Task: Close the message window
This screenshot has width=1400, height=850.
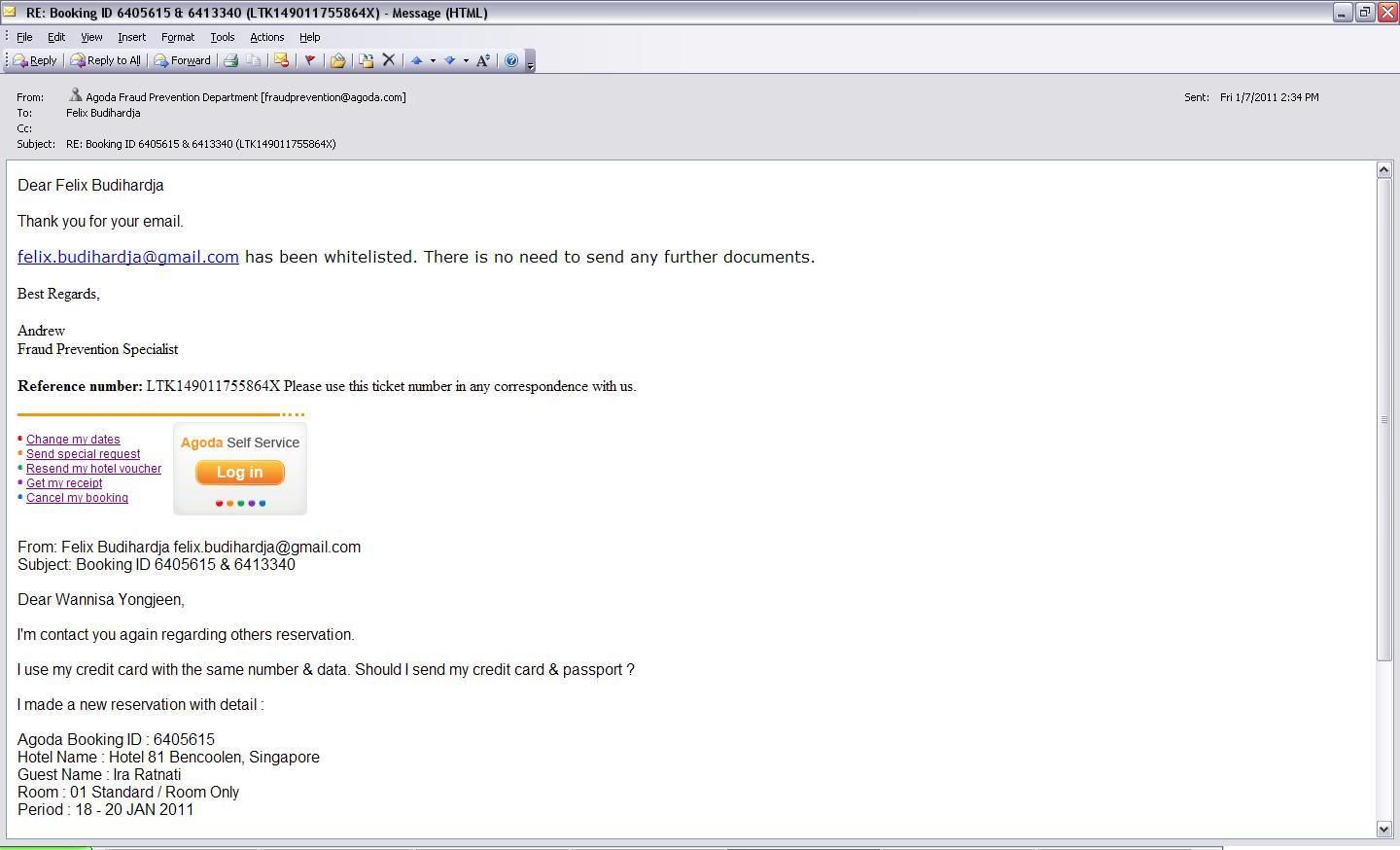Action: coord(1387,13)
